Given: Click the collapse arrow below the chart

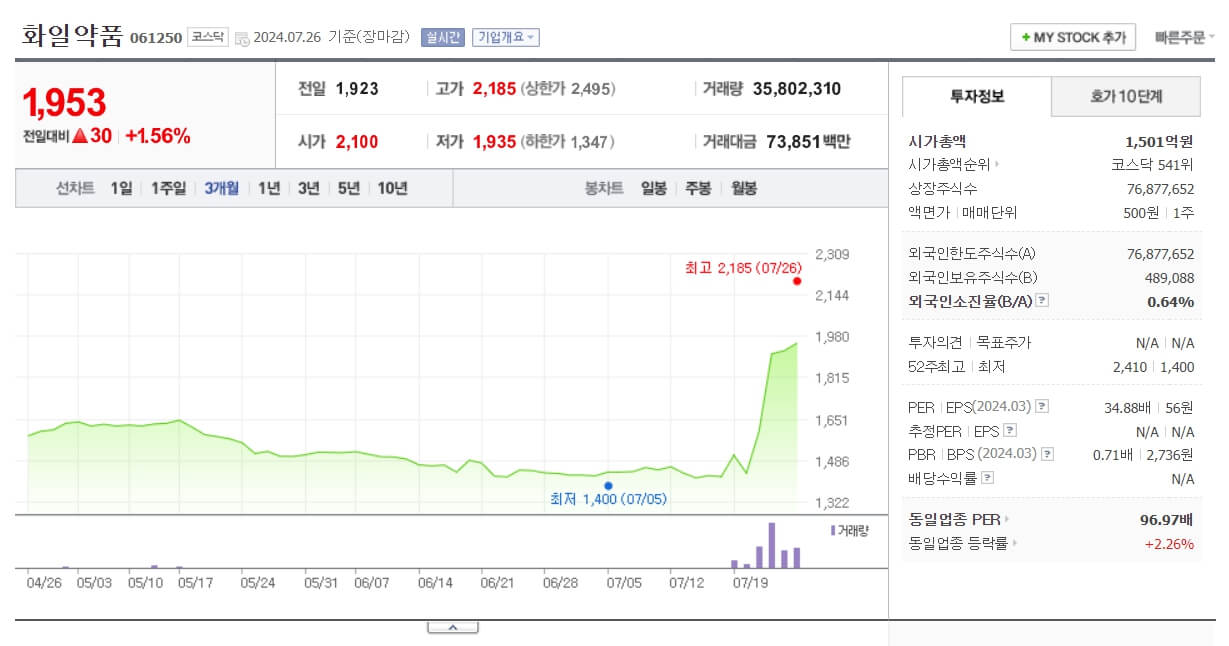Looking at the screenshot, I should pyautogui.click(x=455, y=626).
